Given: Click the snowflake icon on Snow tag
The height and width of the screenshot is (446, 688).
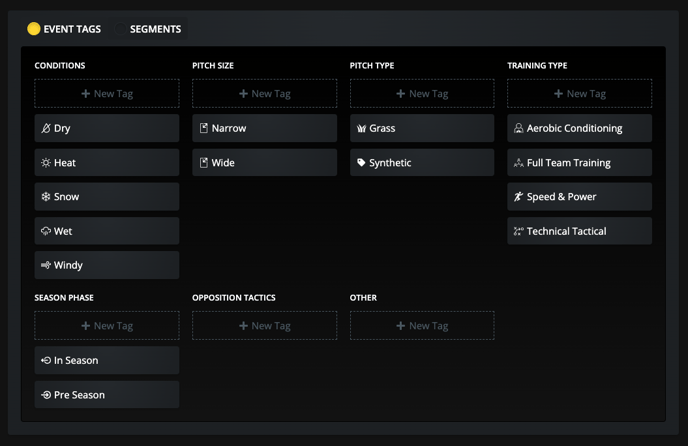Looking at the screenshot, I should tap(46, 197).
